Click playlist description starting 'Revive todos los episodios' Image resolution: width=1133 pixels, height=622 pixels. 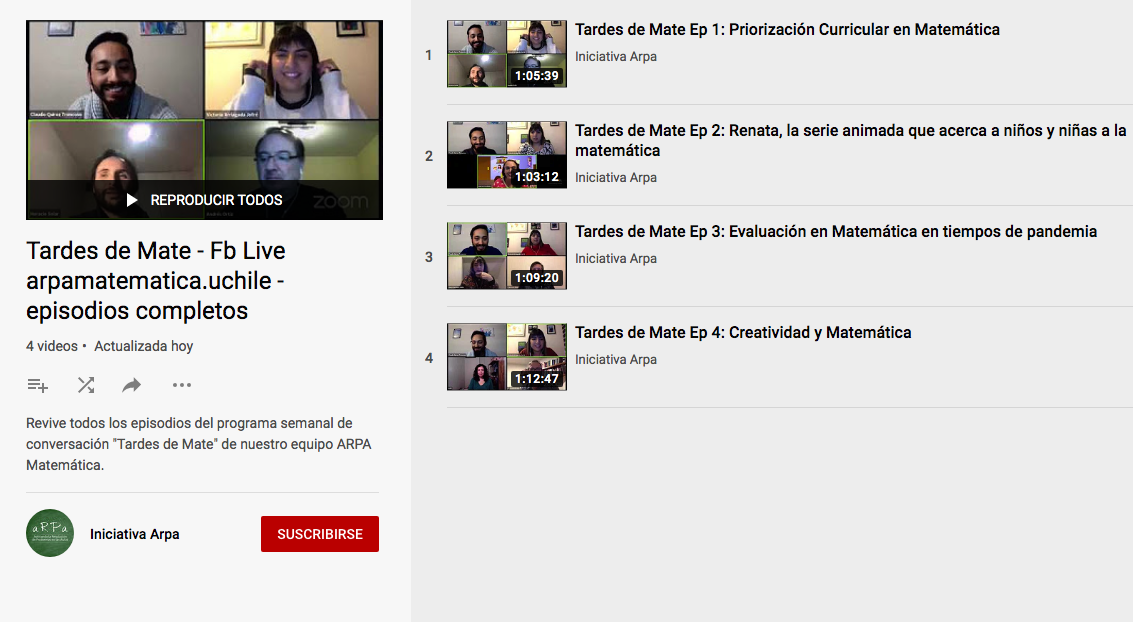[x=199, y=444]
